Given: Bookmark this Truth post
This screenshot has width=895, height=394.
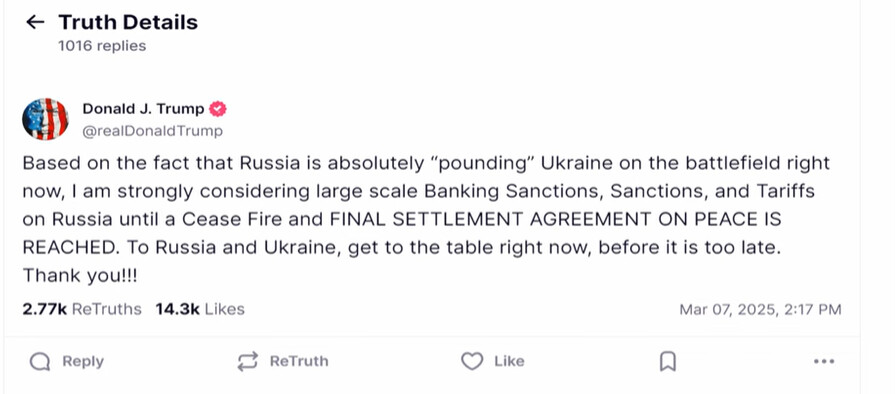Looking at the screenshot, I should (x=668, y=361).
